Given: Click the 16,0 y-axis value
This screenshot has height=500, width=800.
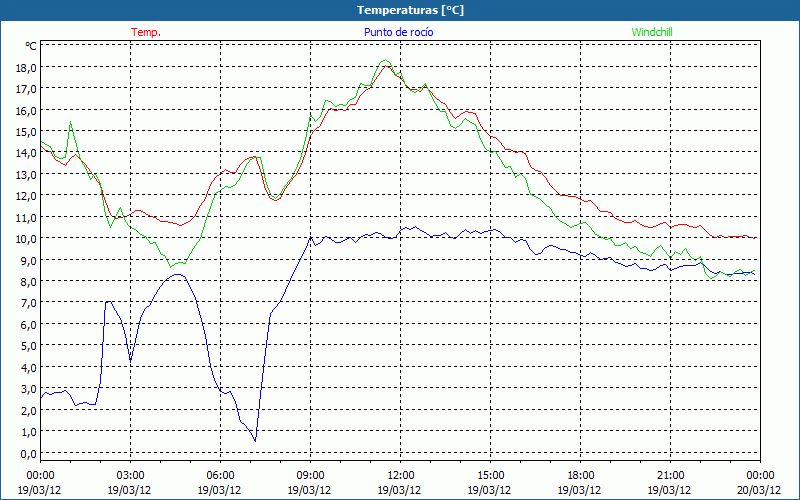Looking at the screenshot, I should (27, 110).
